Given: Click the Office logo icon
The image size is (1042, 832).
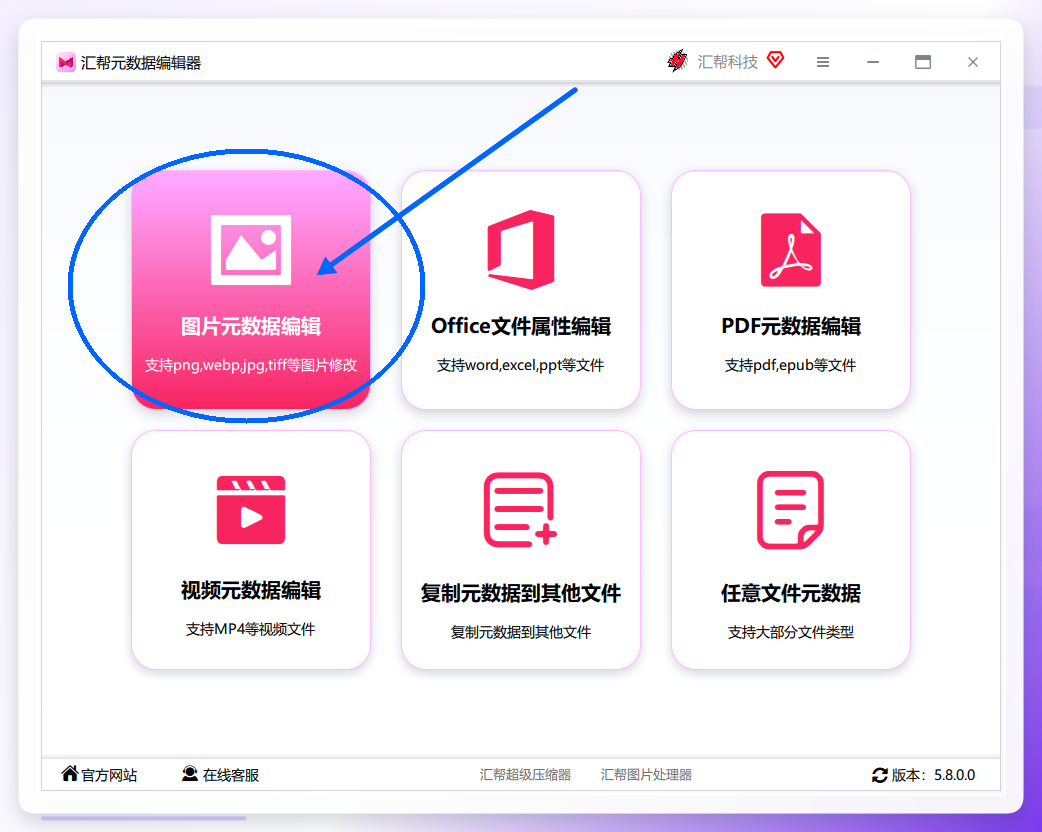Looking at the screenshot, I should (521, 250).
